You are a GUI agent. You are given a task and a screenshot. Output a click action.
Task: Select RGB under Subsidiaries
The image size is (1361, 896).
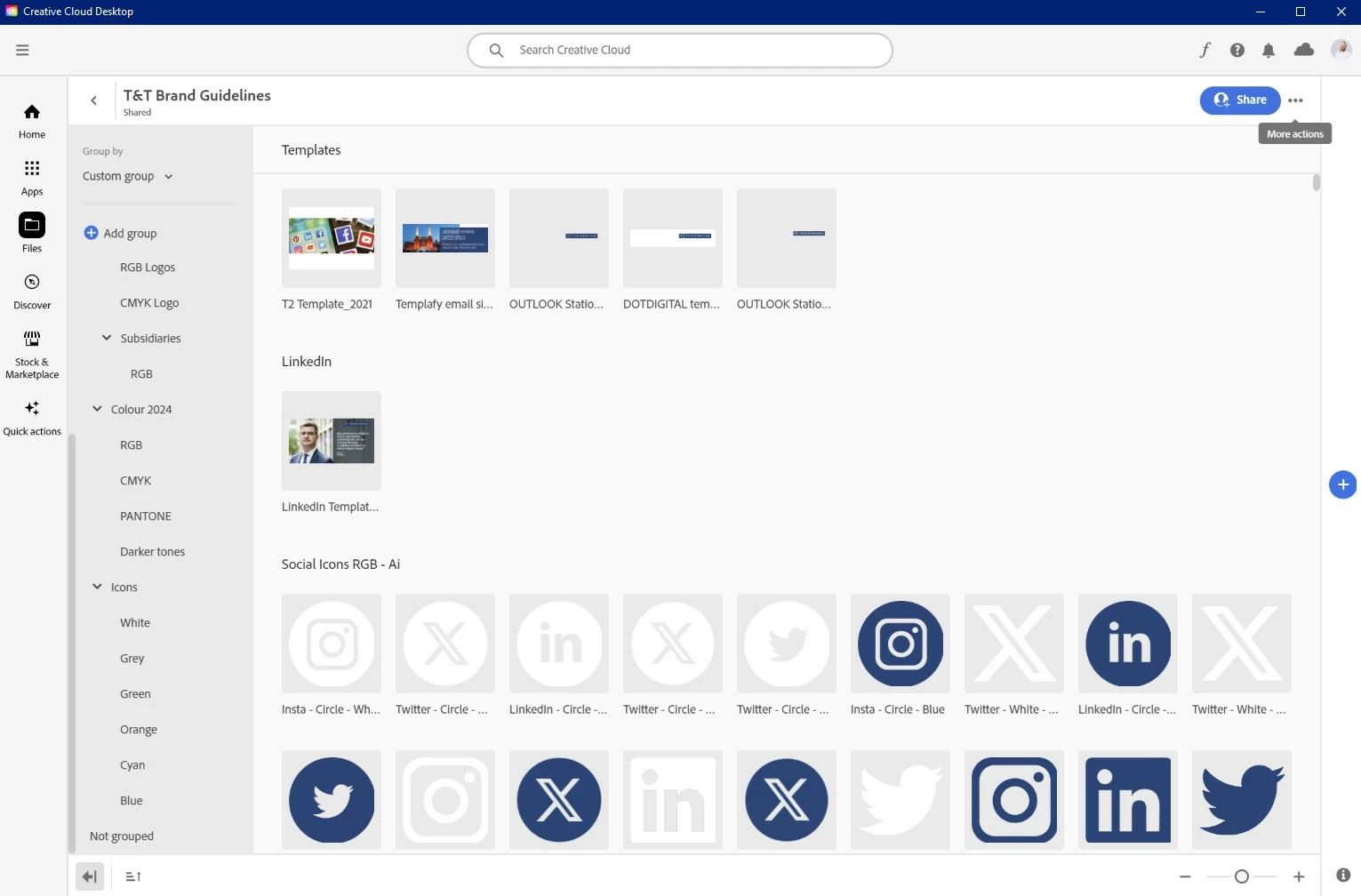[141, 373]
